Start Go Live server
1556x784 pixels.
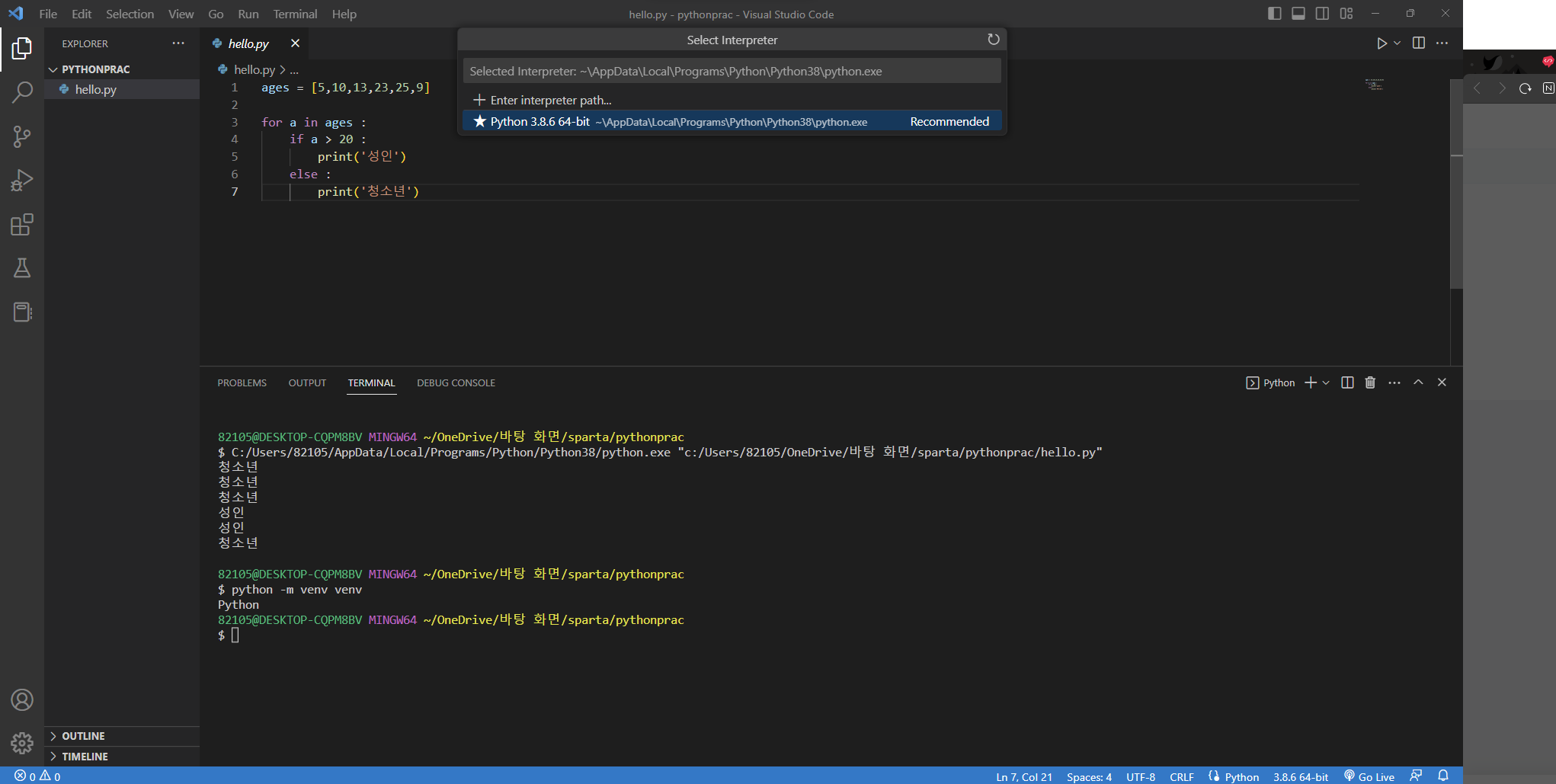point(1369,776)
